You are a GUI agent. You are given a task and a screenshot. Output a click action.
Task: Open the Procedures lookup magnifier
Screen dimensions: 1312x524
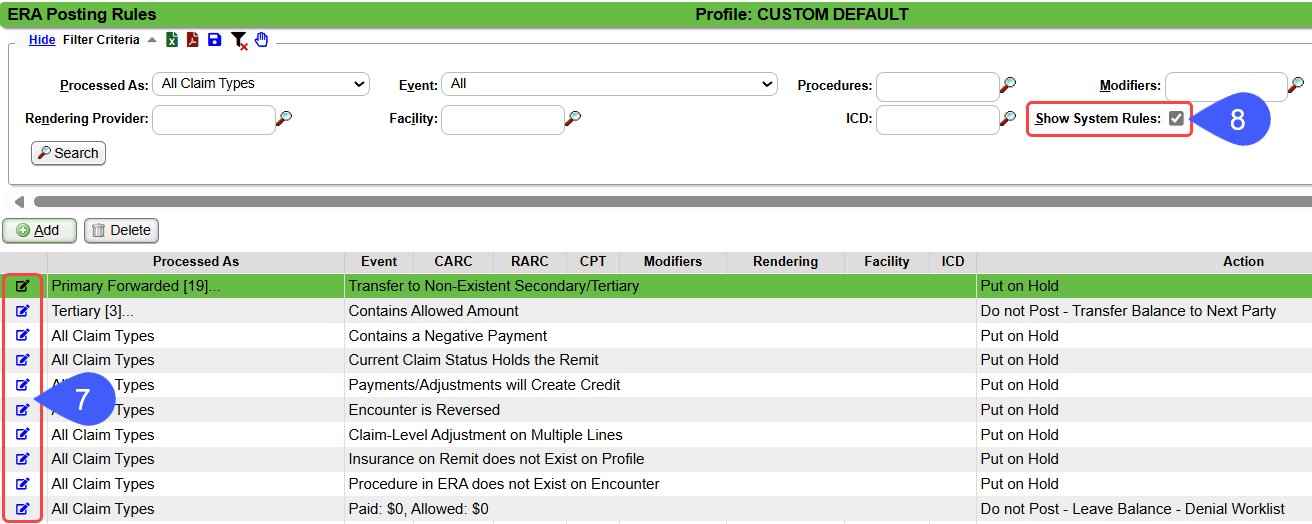point(1008,85)
